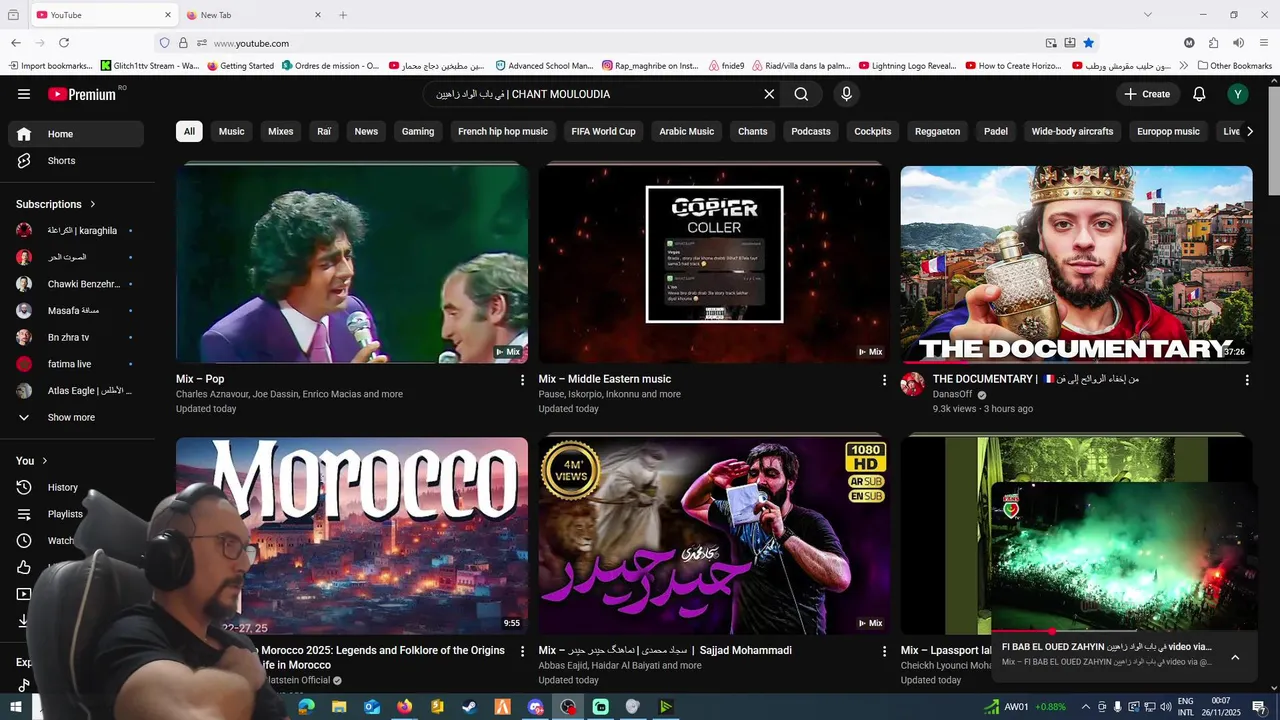The image size is (1280, 720).
Task: Go back to previous page in browser
Action: pos(16,43)
